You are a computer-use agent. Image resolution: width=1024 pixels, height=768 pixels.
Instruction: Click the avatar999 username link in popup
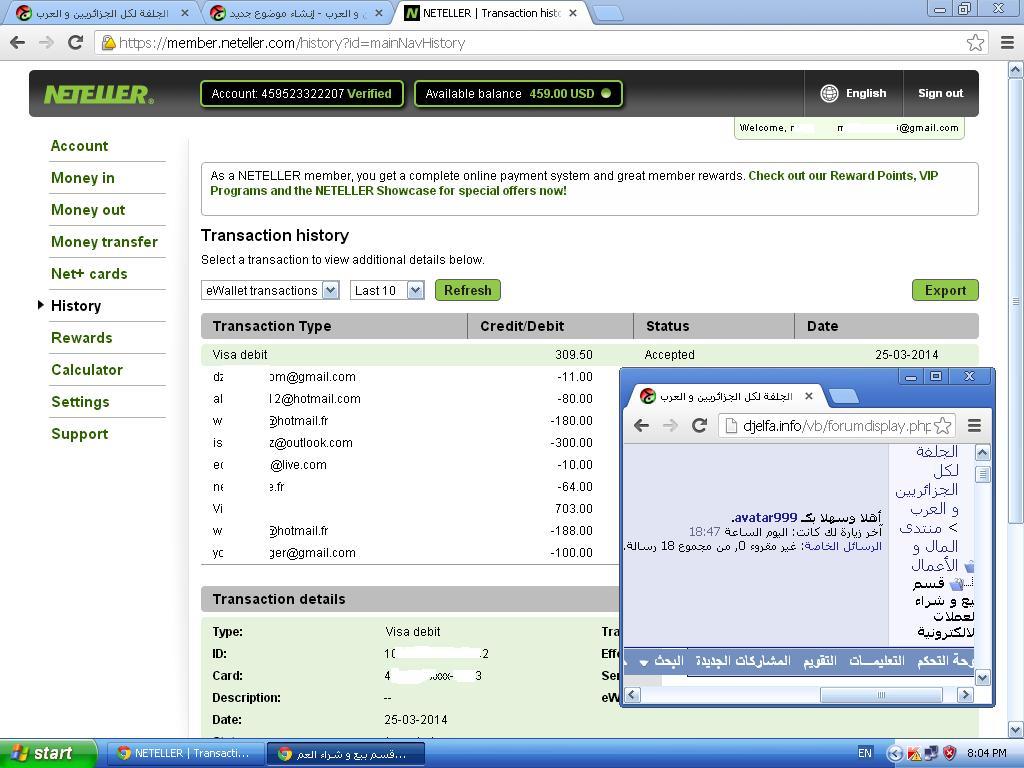click(765, 517)
